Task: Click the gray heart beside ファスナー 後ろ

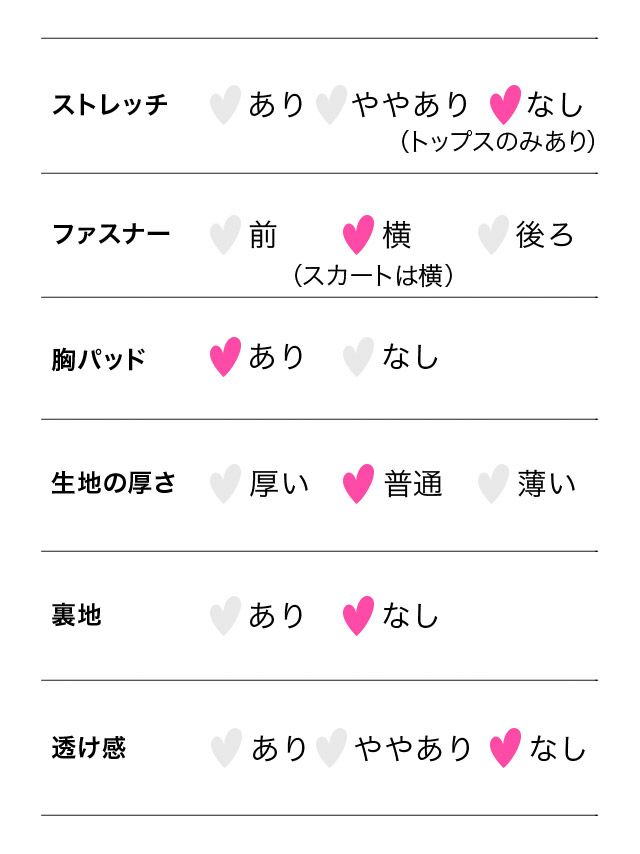Action: click(x=492, y=235)
